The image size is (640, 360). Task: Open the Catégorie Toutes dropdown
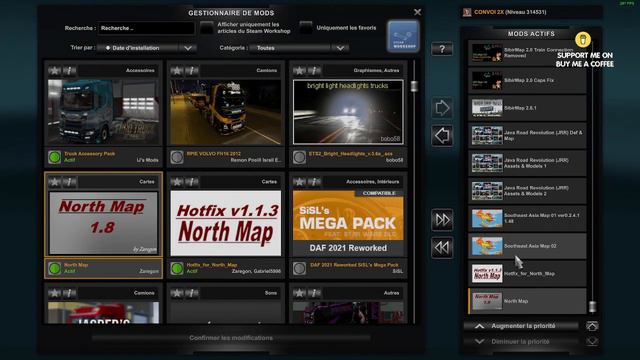(299, 48)
